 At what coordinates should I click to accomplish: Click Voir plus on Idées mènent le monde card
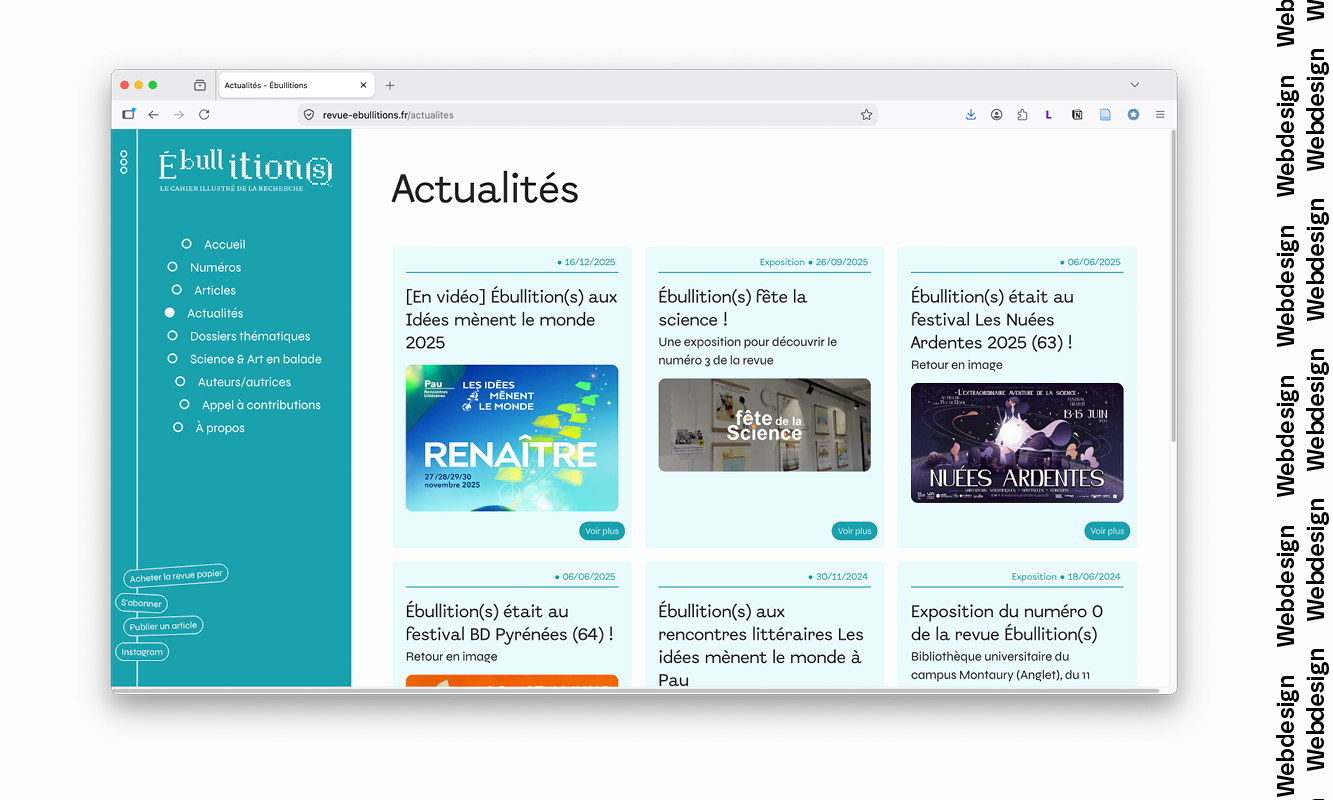coord(602,531)
